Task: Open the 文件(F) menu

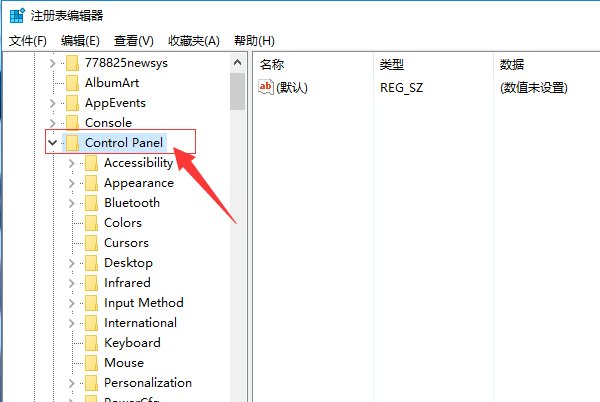Action: pos(28,41)
